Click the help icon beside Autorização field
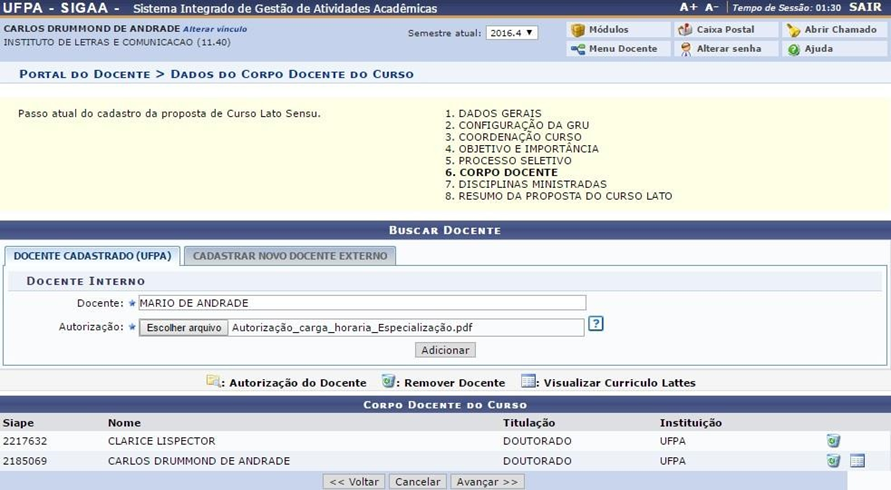The image size is (891, 490). pos(596,324)
